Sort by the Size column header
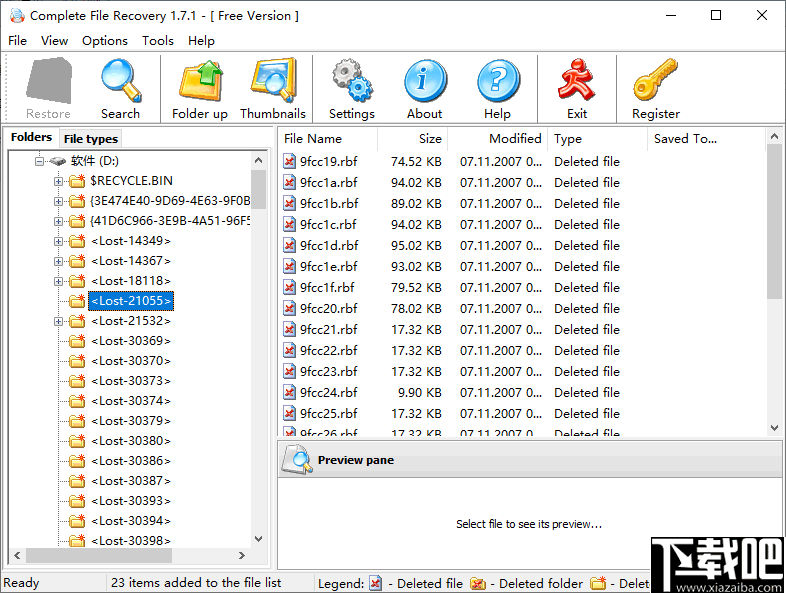The image size is (786, 593). pos(412,138)
